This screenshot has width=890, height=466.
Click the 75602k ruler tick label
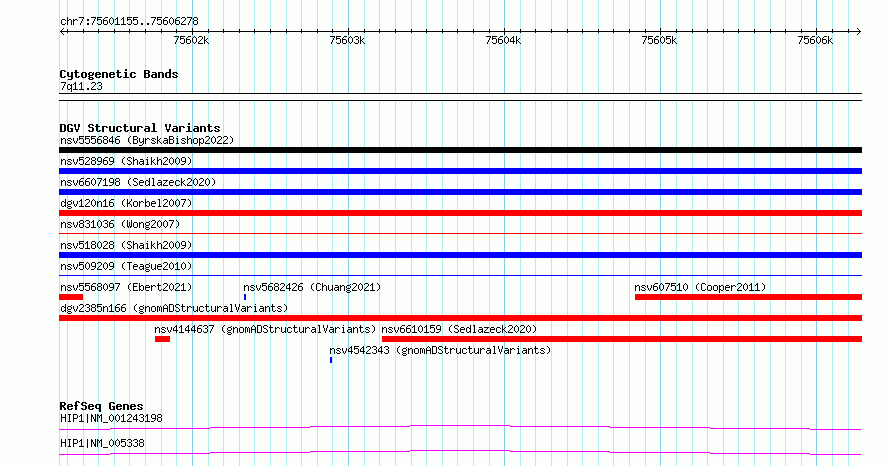(x=191, y=40)
